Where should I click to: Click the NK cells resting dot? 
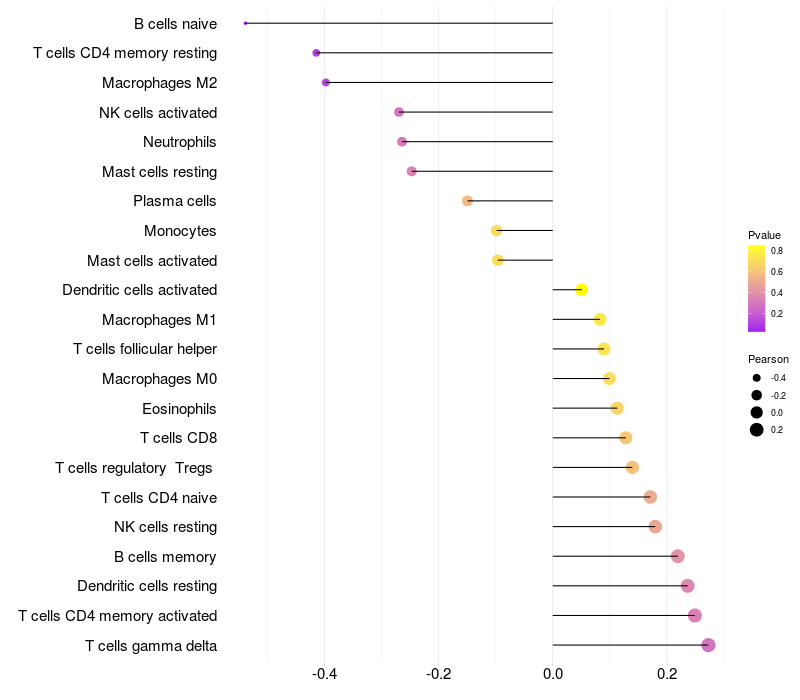tap(655, 527)
